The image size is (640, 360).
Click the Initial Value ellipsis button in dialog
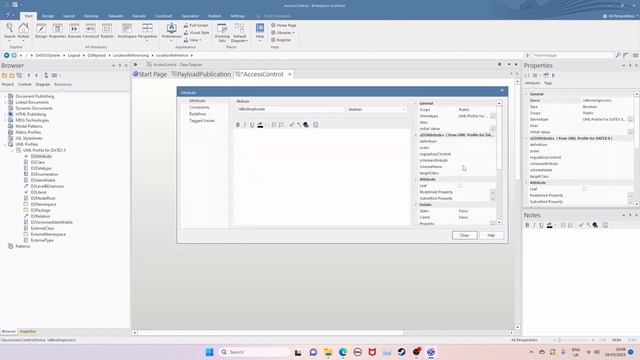493,129
